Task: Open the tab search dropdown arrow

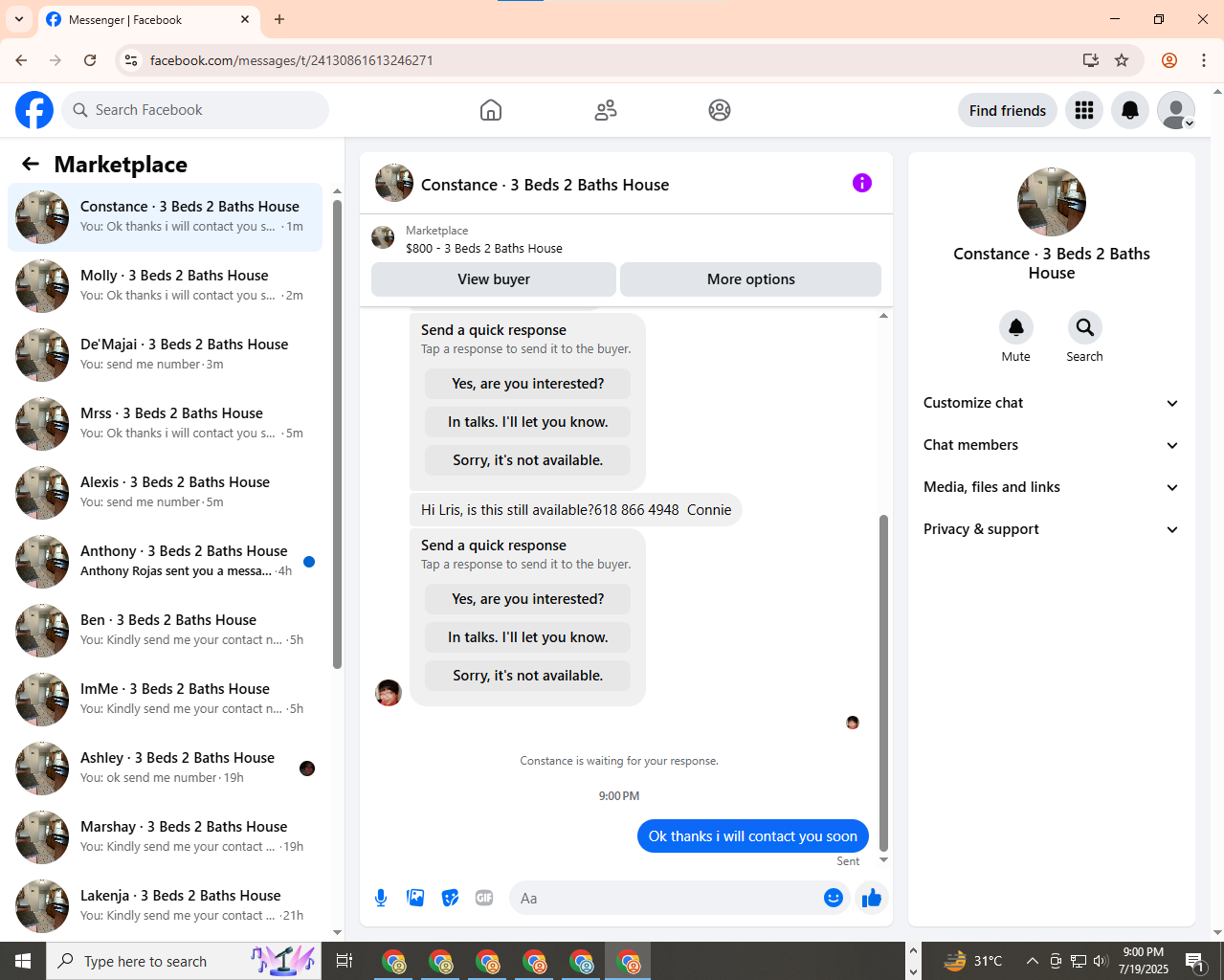Action: (19, 19)
